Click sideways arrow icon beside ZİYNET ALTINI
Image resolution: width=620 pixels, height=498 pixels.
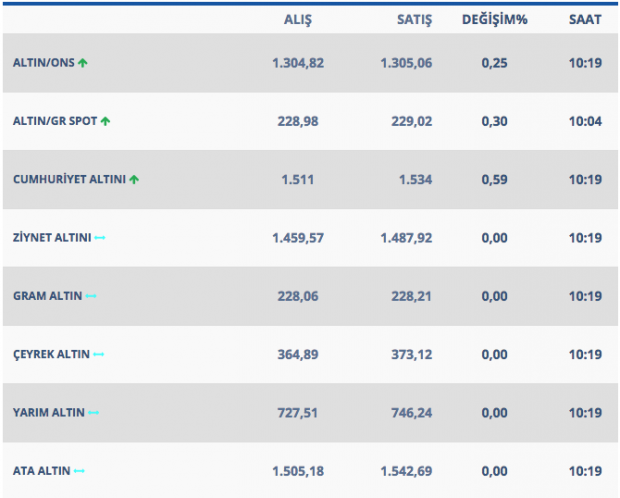pos(100,238)
